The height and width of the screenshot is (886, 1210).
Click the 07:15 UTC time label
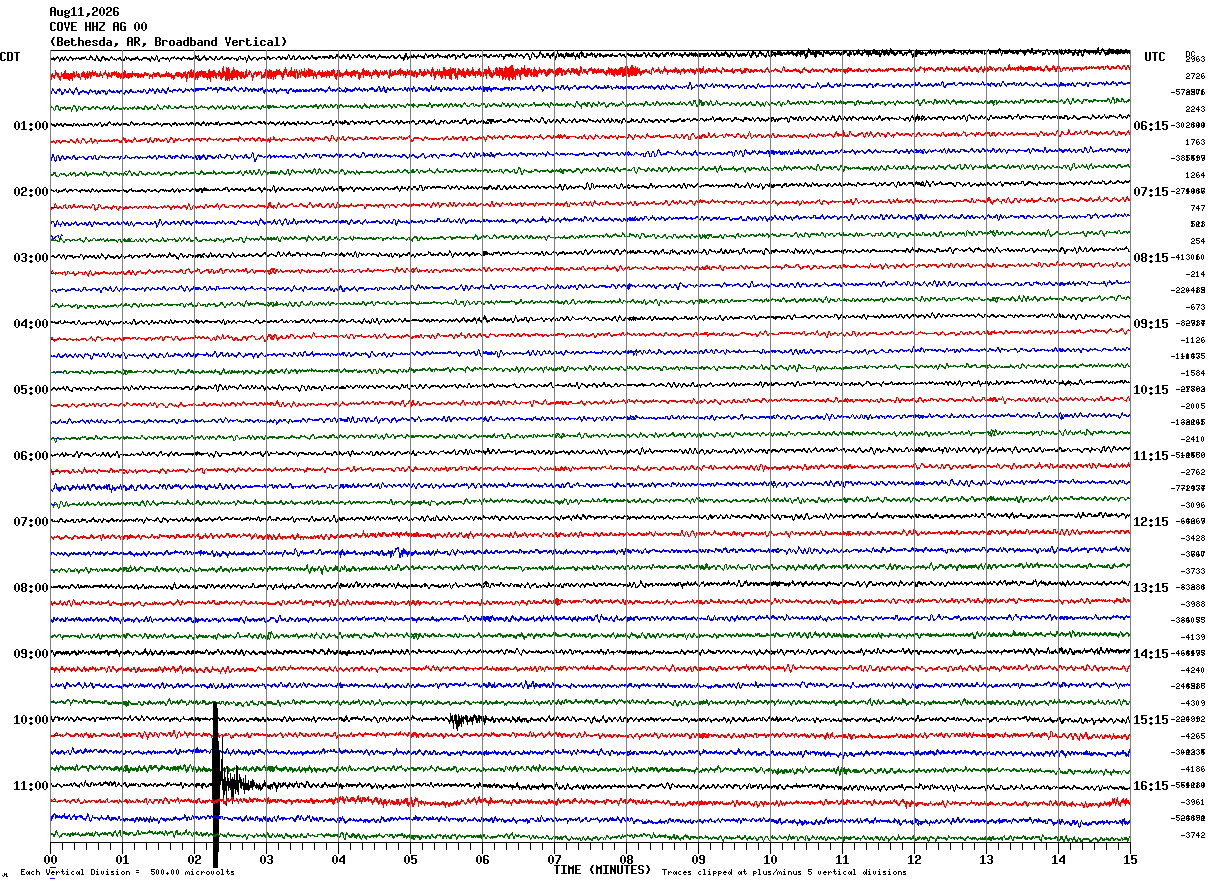pyautogui.click(x=1152, y=192)
